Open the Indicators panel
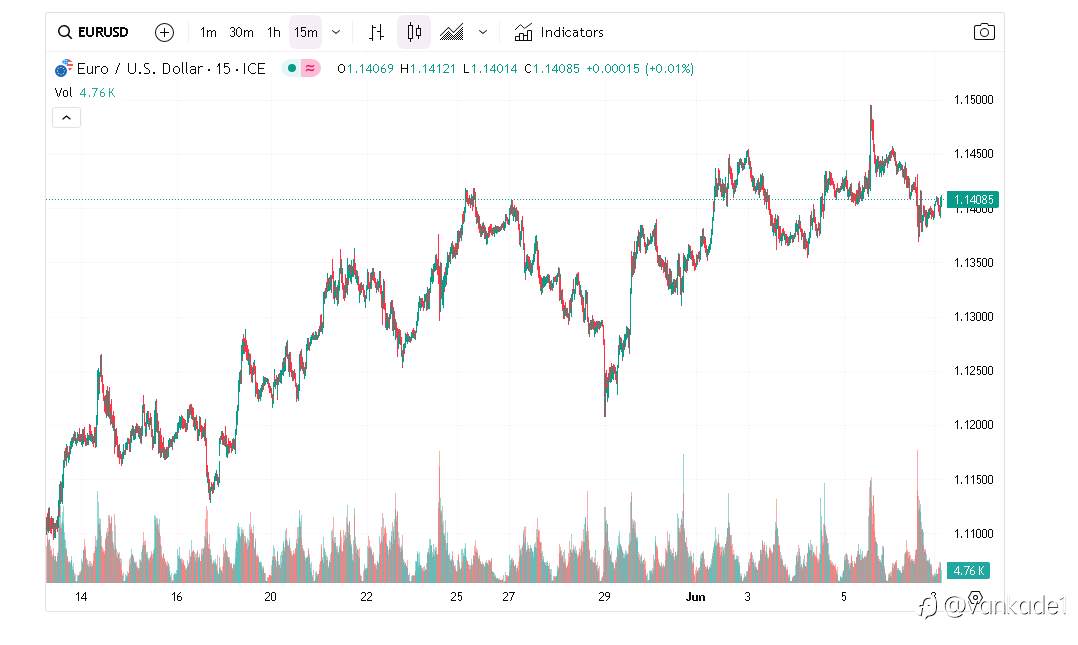This screenshot has height=645, width=1078. tap(559, 32)
